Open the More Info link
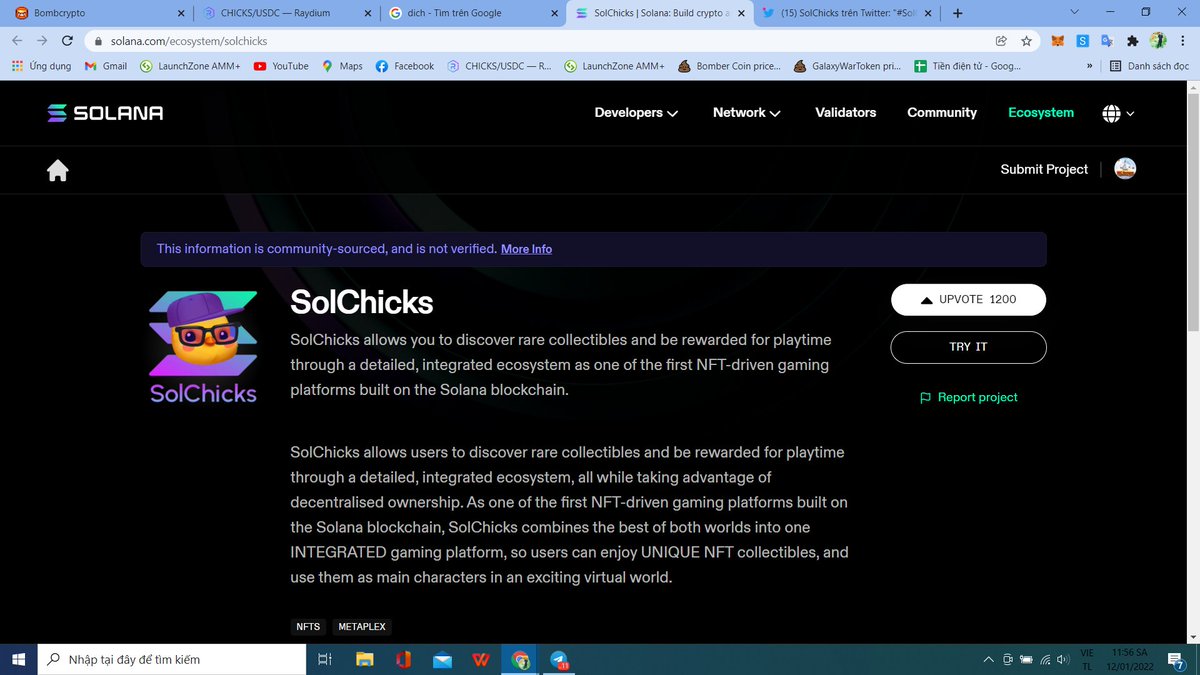The height and width of the screenshot is (675, 1200). click(526, 248)
